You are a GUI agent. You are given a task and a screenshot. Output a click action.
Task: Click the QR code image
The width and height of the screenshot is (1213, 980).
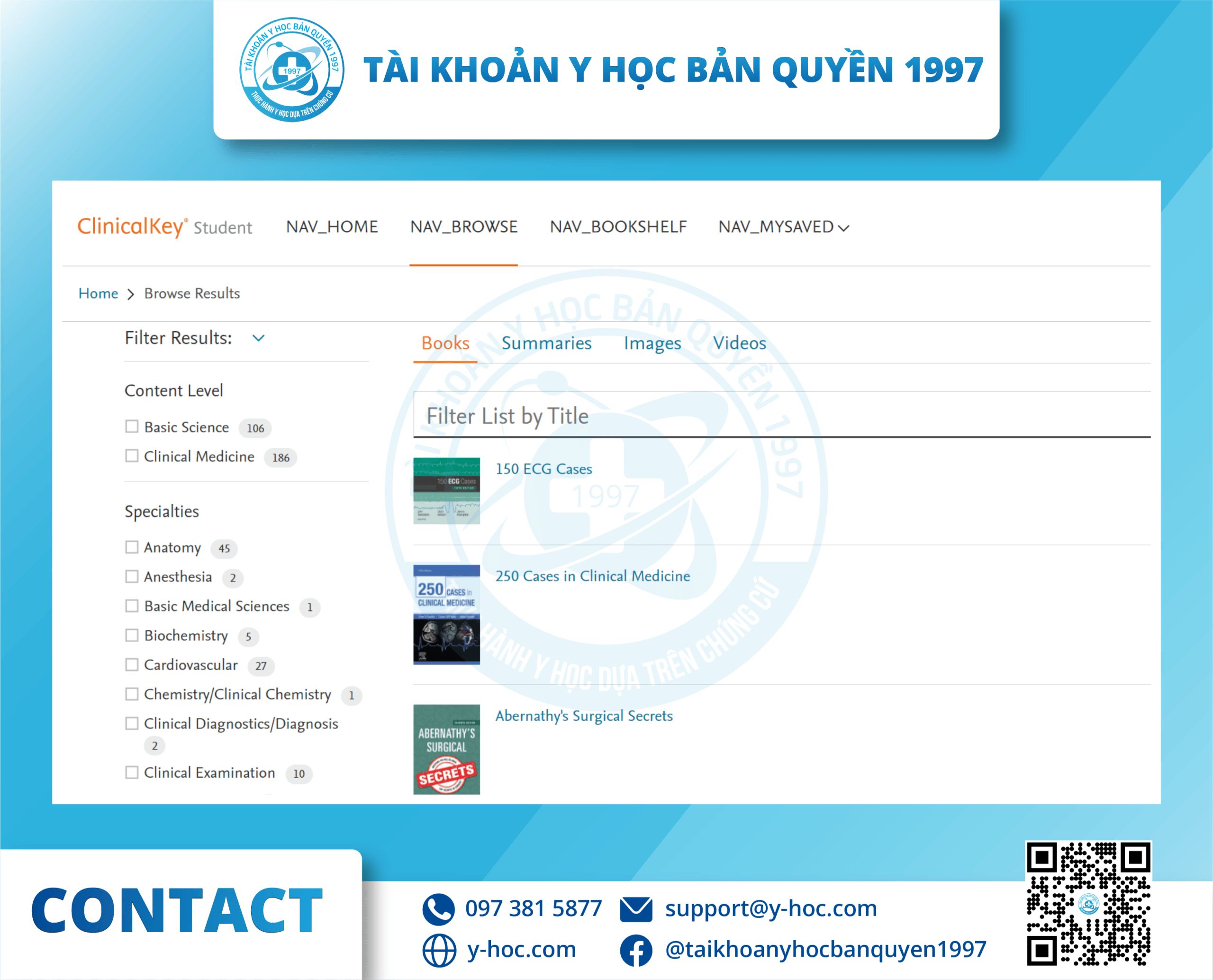coord(1088,904)
